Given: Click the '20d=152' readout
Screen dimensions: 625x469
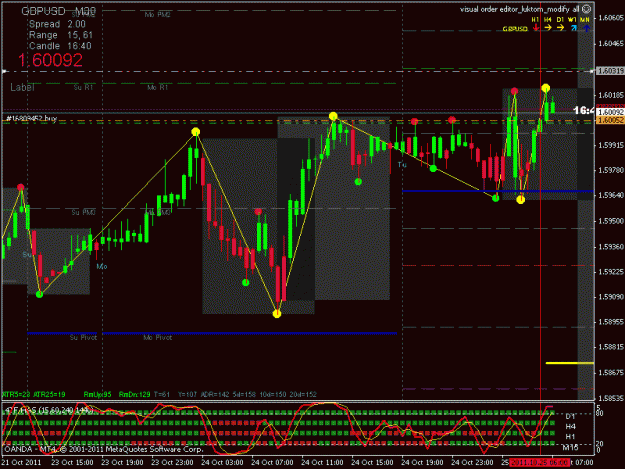Looking at the screenshot, I should pos(303,394).
